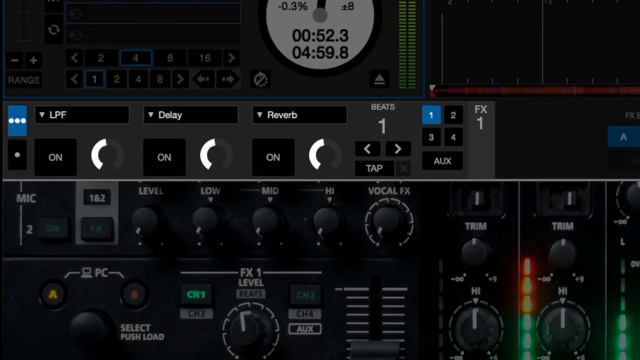Click the eject track icon

pyautogui.click(x=379, y=79)
